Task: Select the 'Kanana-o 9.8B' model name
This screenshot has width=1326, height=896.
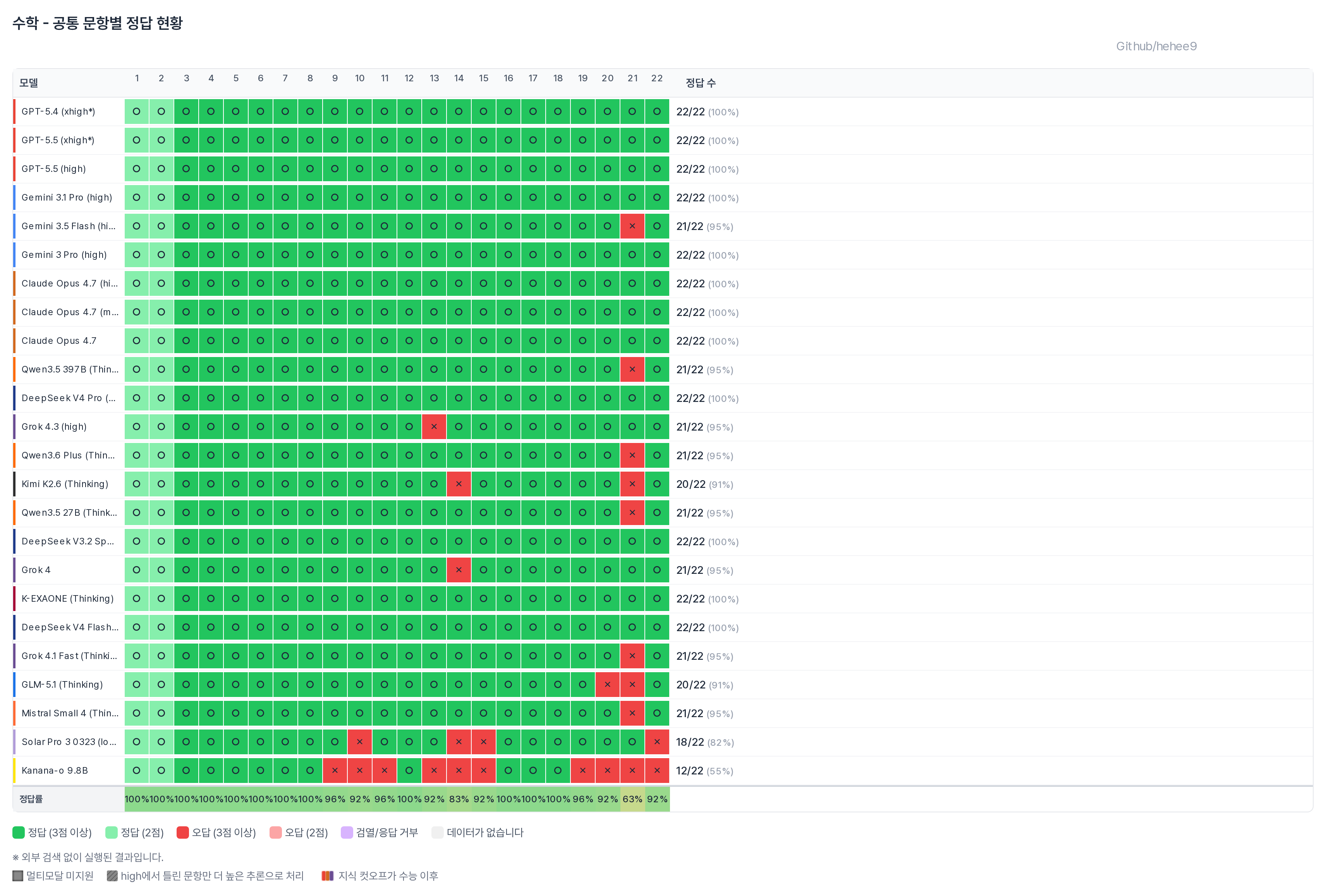Action: tap(55, 771)
